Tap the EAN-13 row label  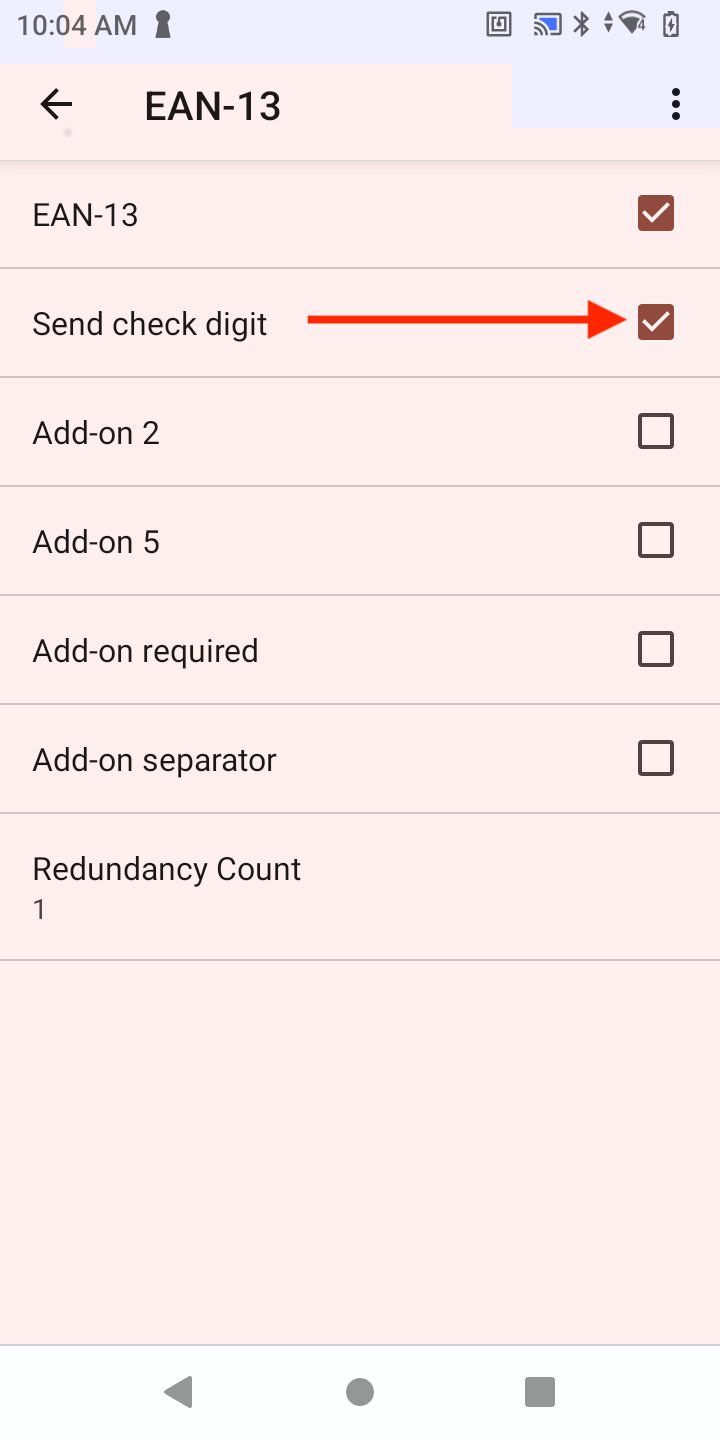click(x=86, y=215)
